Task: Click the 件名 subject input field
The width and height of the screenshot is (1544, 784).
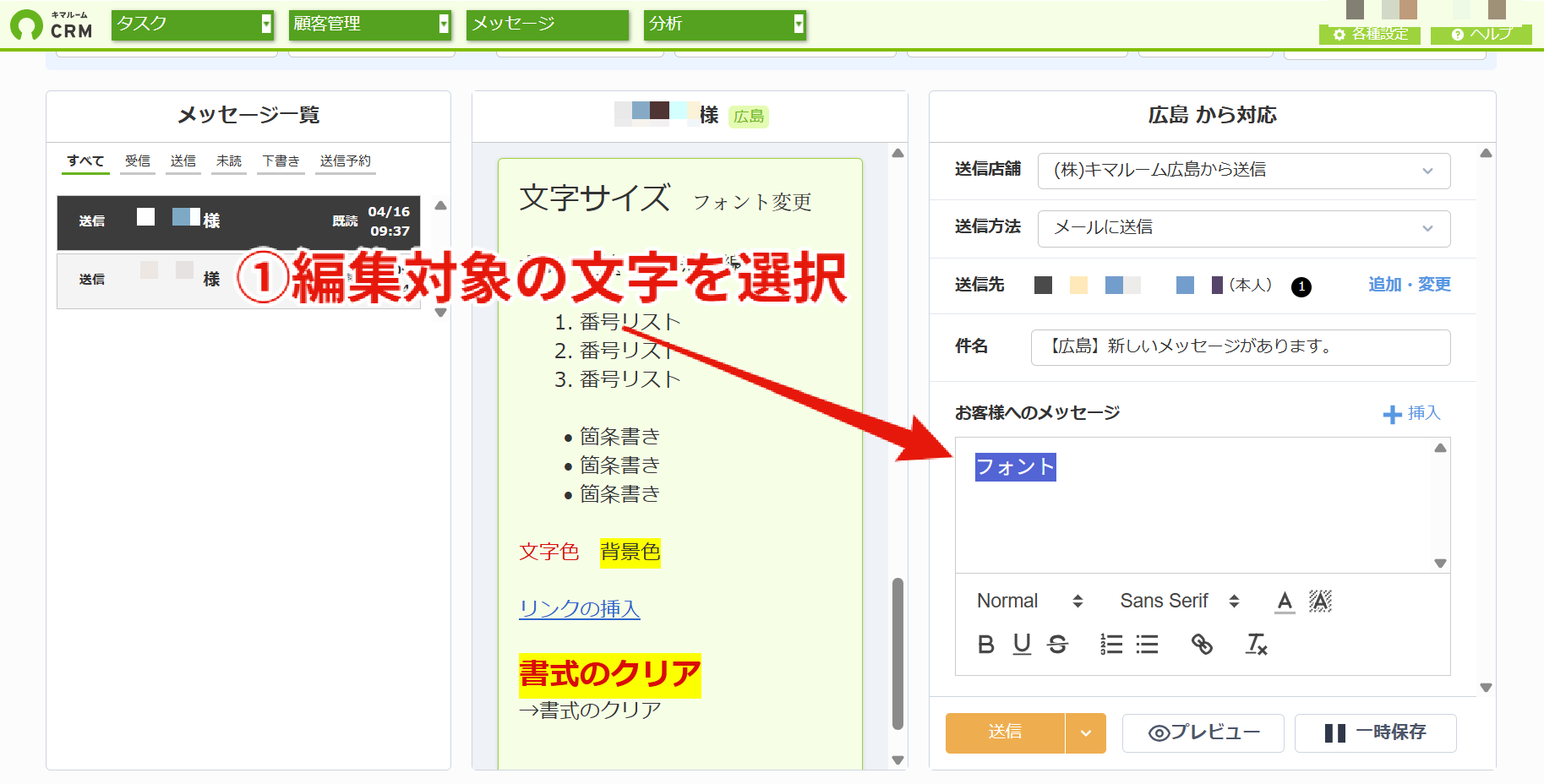Action: pos(1241,347)
